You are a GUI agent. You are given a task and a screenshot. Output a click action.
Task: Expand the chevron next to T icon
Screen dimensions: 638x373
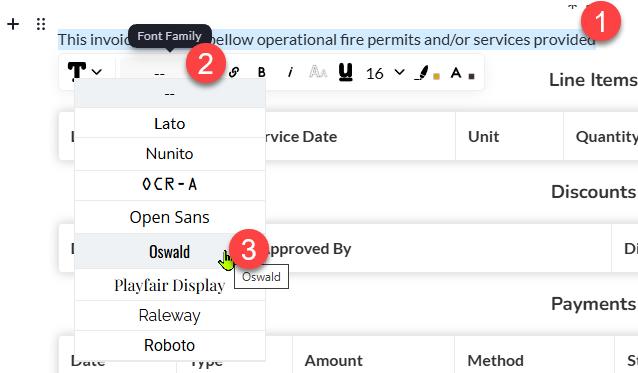[x=97, y=72]
